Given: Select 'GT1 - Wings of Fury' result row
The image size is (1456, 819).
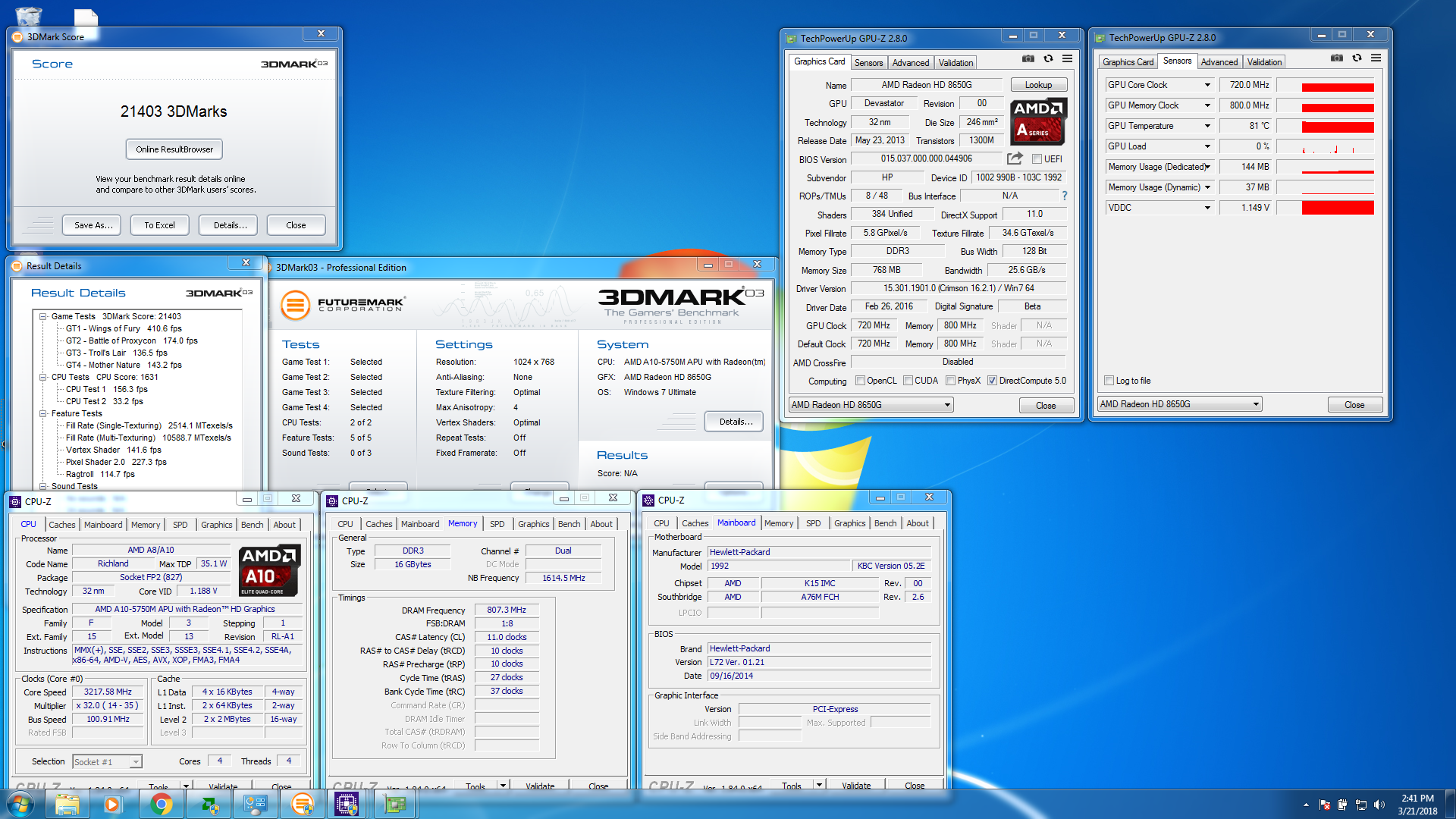Looking at the screenshot, I should coord(123,328).
